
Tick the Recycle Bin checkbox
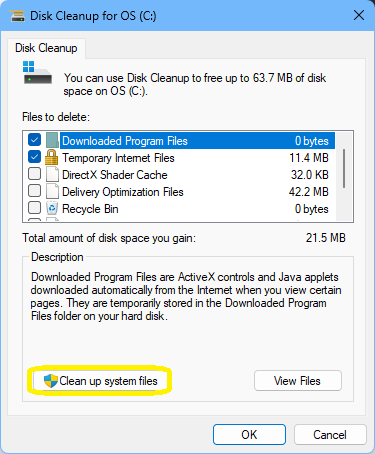point(34,208)
